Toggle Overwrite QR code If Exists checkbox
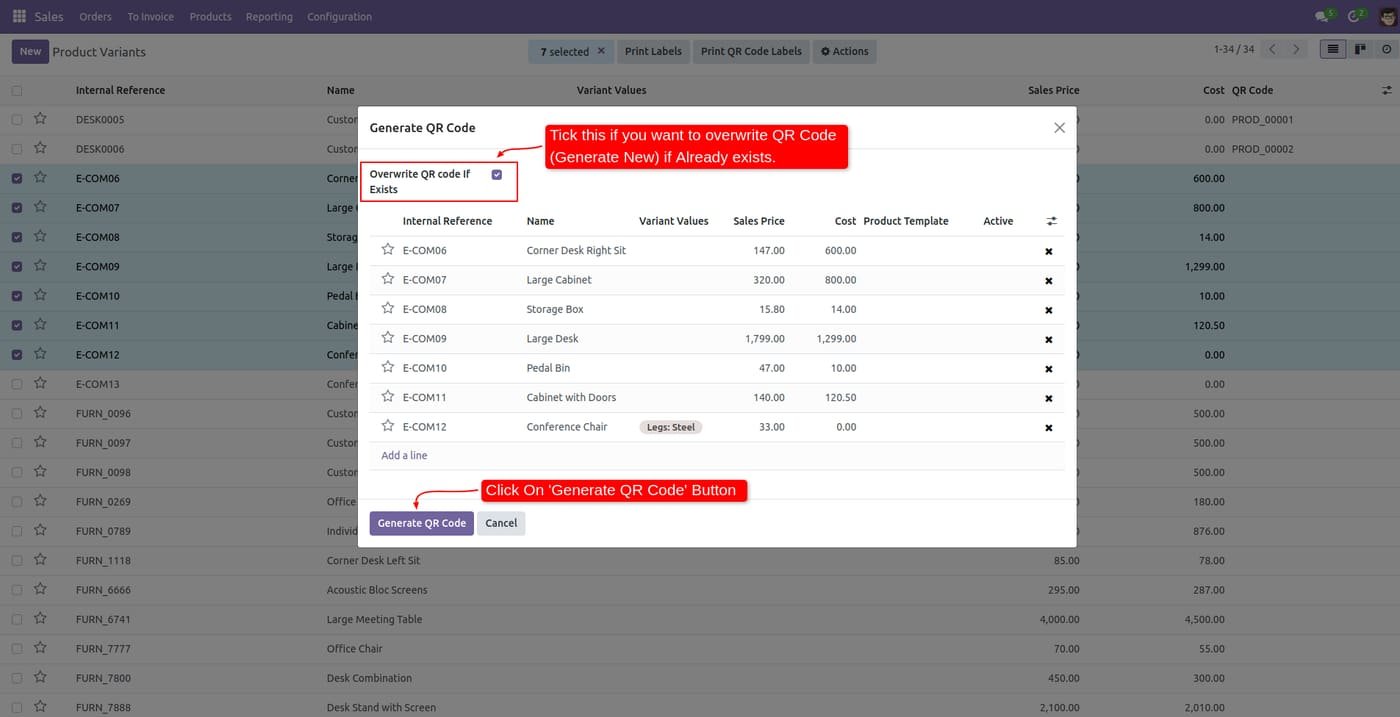 tap(497, 174)
